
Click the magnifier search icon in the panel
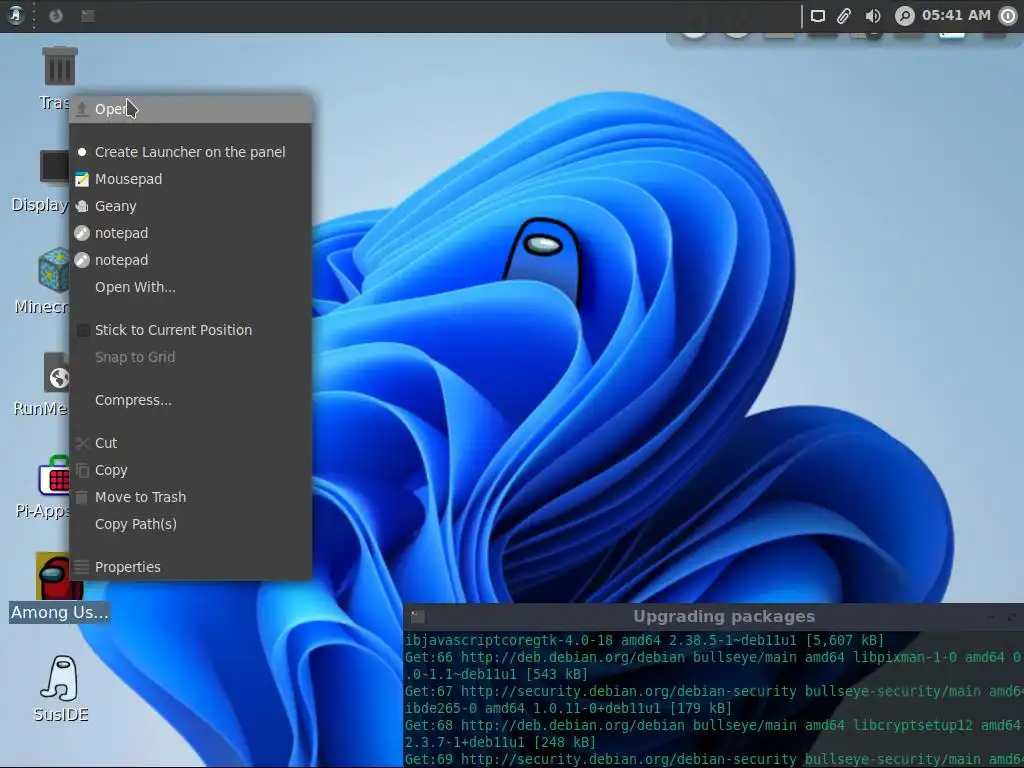(904, 16)
